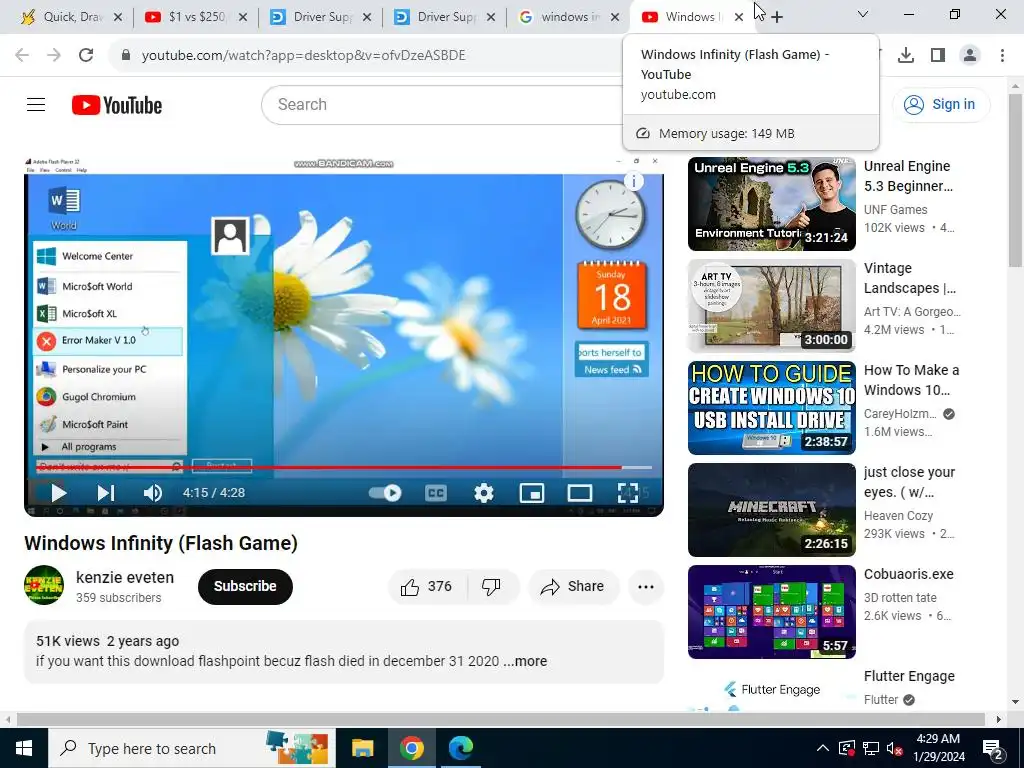Open the Minecraft just close your eyes thumbnail

tap(771, 509)
